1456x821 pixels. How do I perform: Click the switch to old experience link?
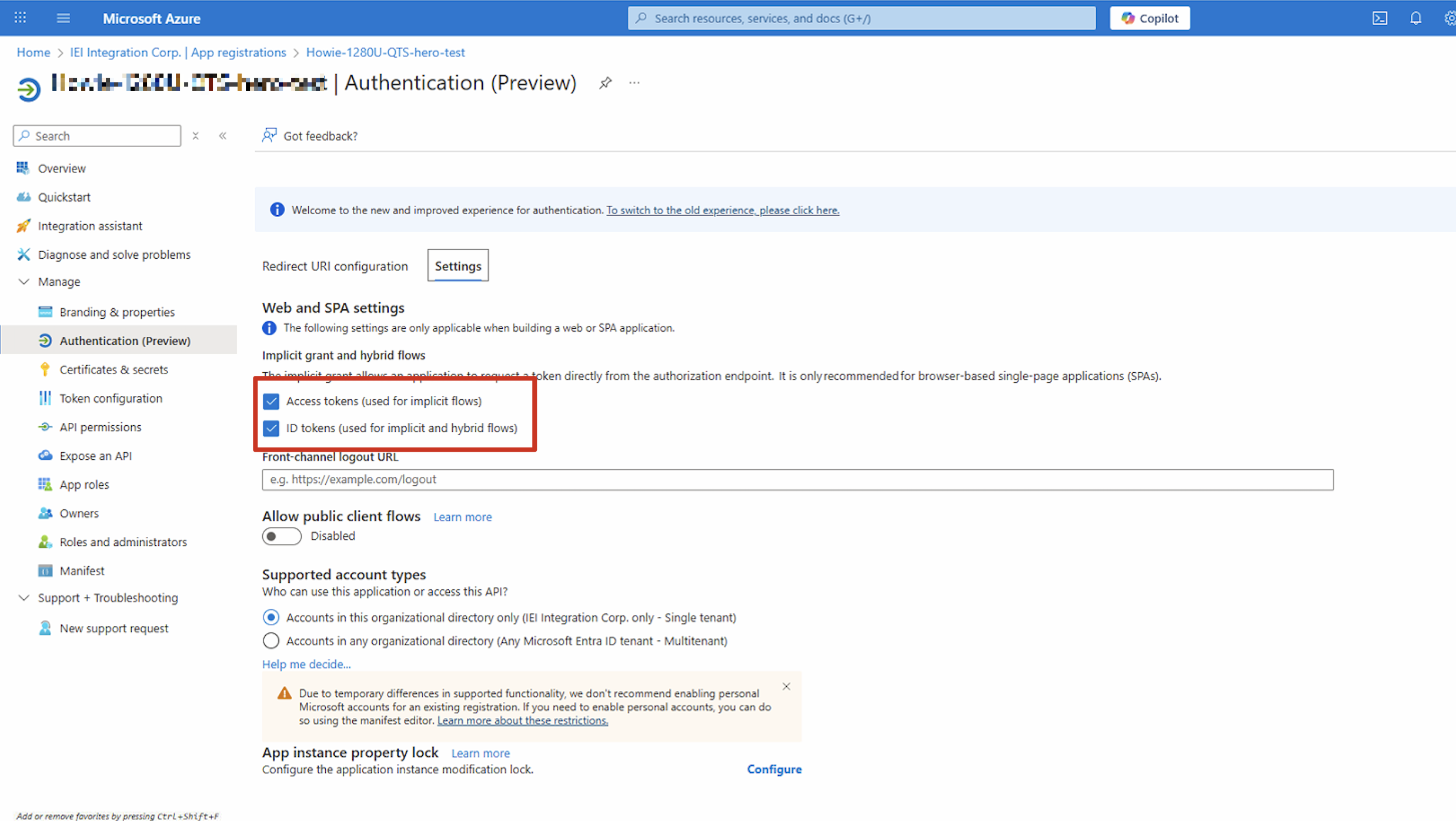click(x=722, y=210)
